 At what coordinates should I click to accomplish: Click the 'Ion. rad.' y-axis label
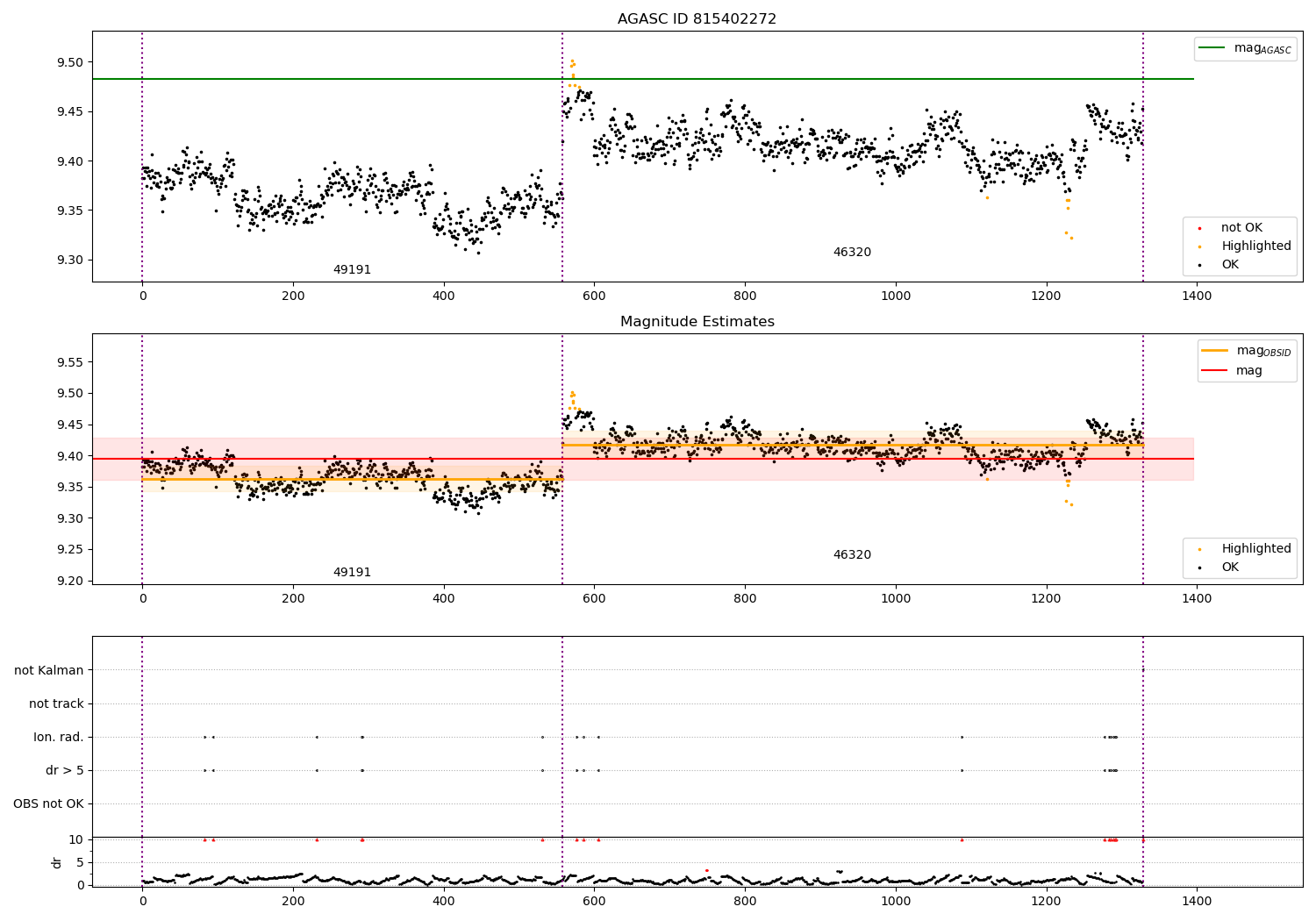point(59,737)
